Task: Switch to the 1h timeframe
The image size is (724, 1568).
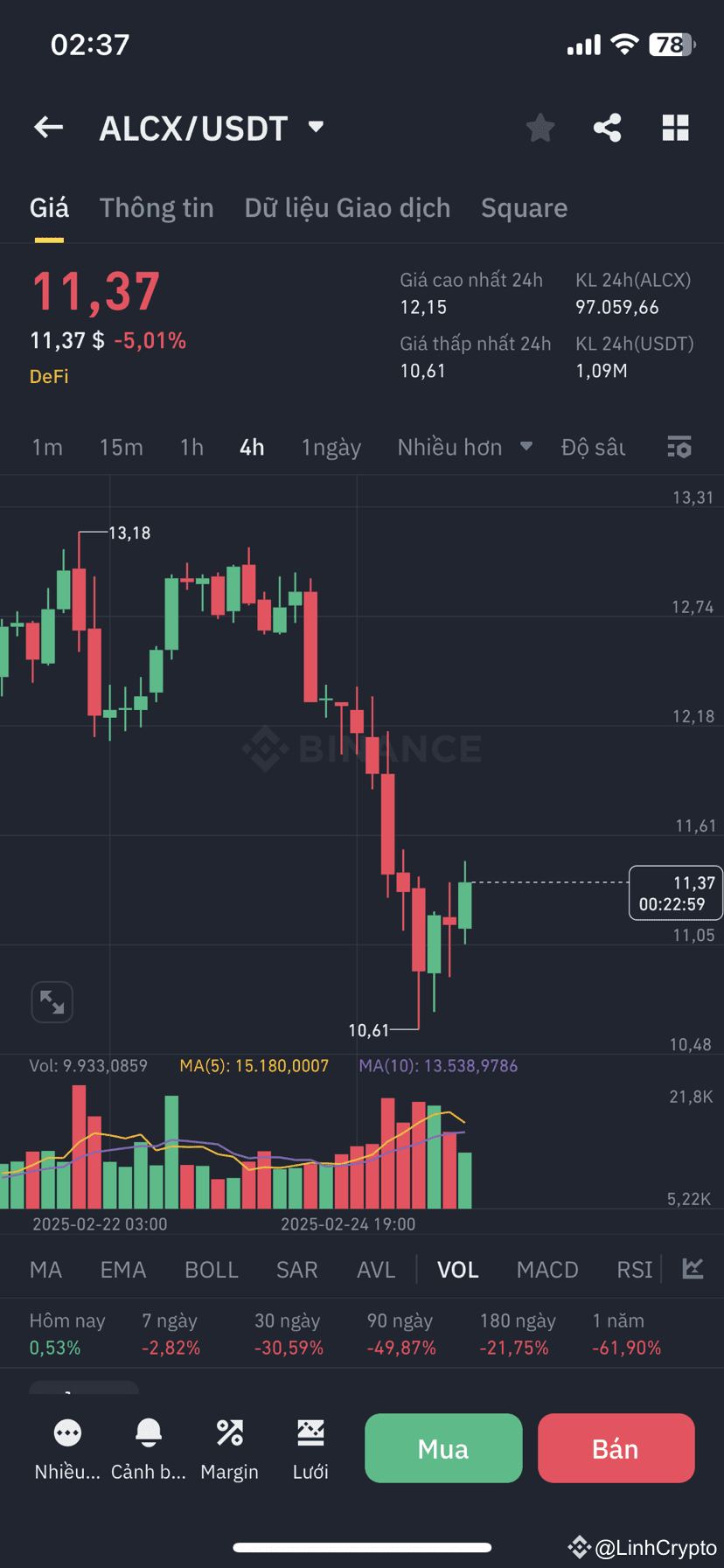Action: (x=191, y=447)
